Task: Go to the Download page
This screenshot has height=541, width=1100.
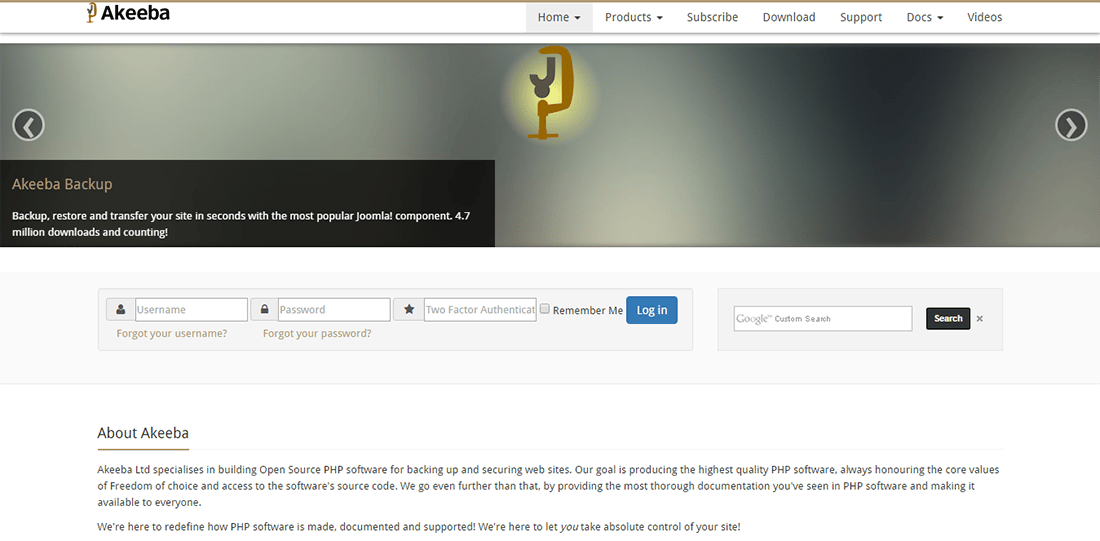Action: (x=789, y=18)
